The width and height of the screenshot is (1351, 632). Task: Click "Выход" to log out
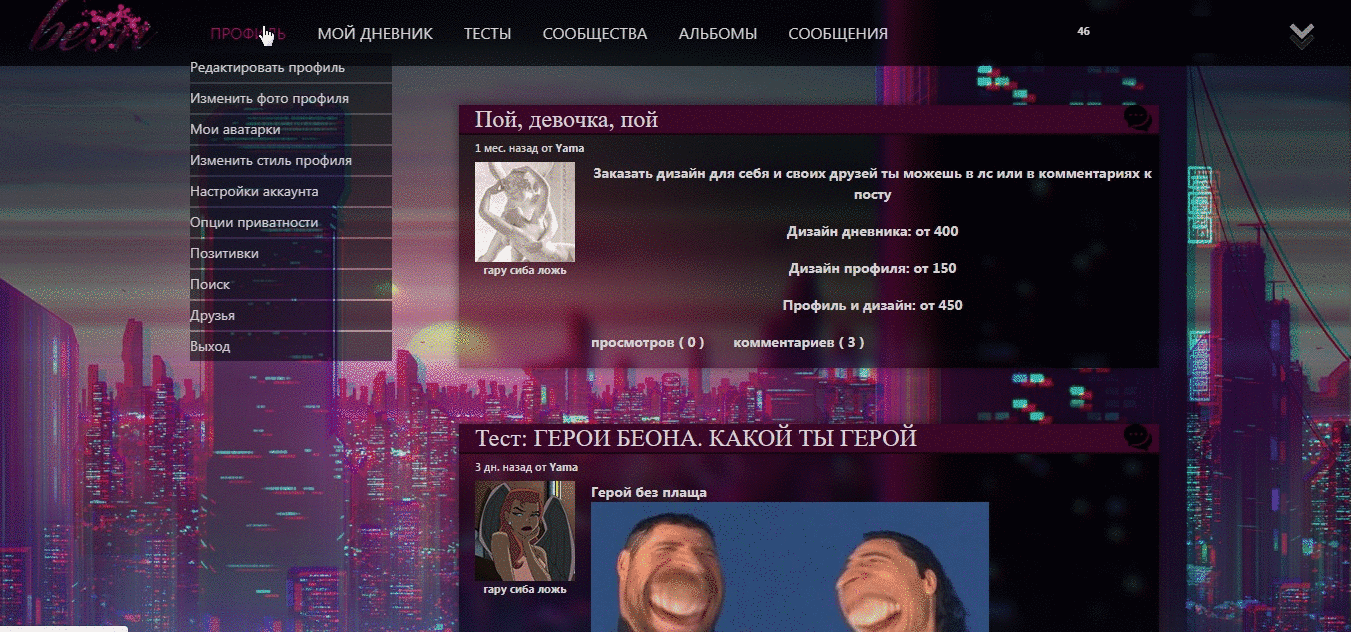210,347
